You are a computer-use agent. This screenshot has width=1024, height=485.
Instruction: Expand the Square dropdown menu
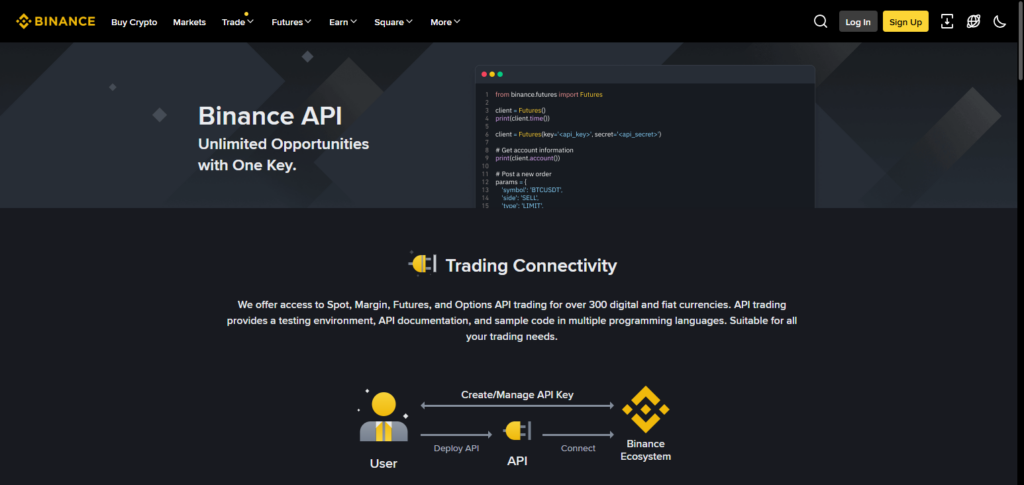point(393,22)
